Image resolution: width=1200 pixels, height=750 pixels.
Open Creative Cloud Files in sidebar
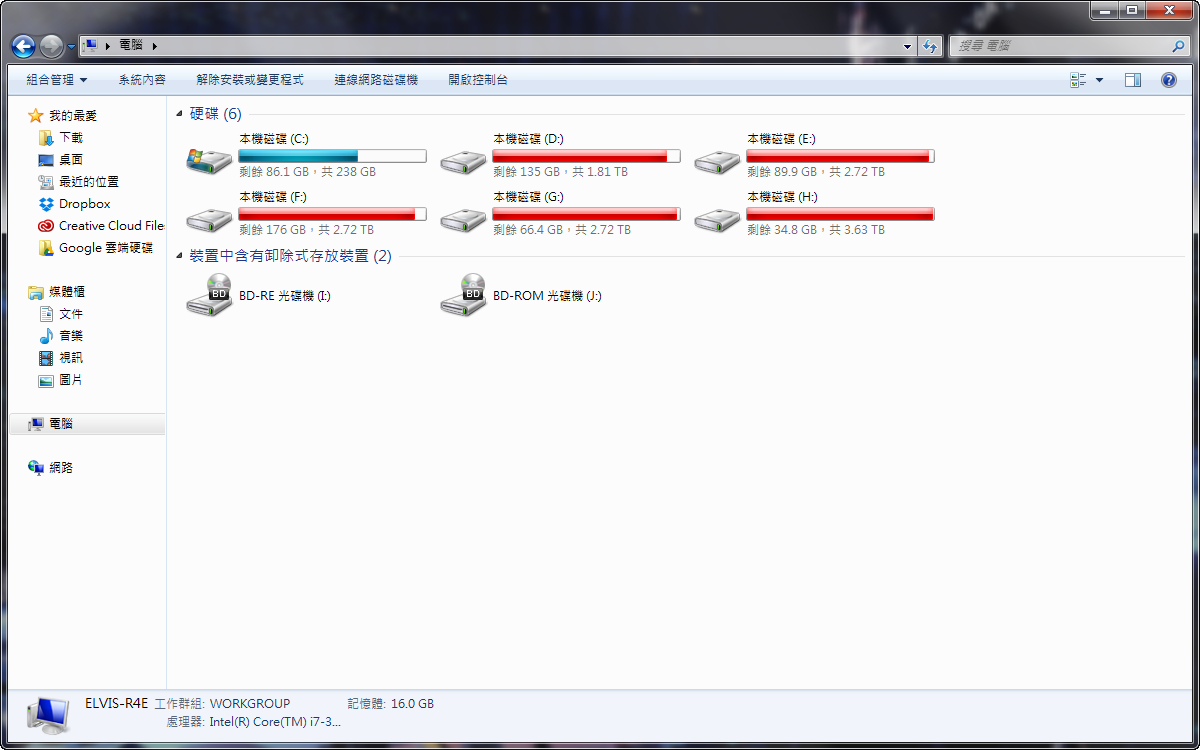tap(101, 225)
